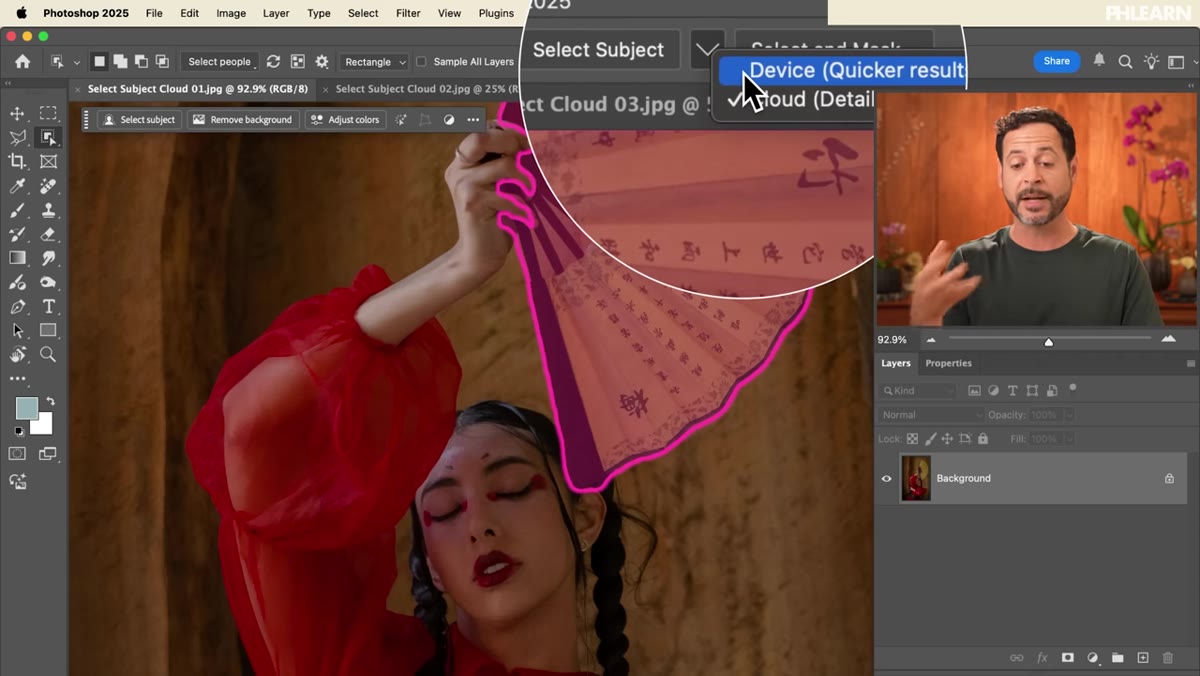Screen dimensions: 1200x676
Task: Select the Zoom tool
Action: click(48, 354)
